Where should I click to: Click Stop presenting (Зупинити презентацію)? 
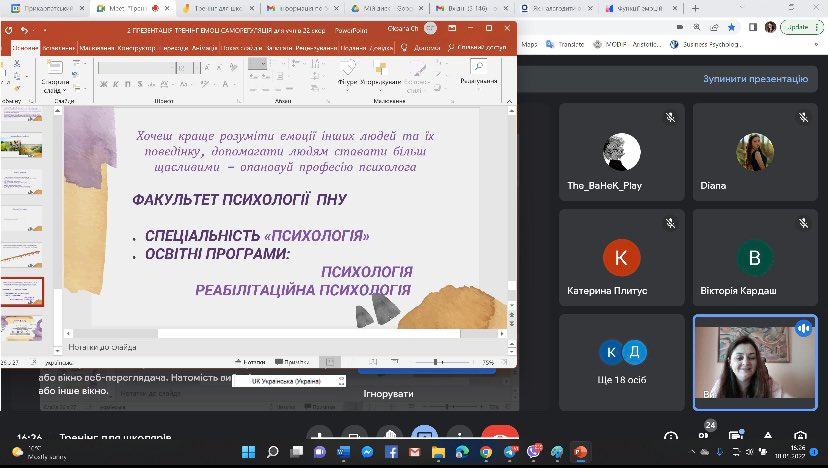(754, 78)
